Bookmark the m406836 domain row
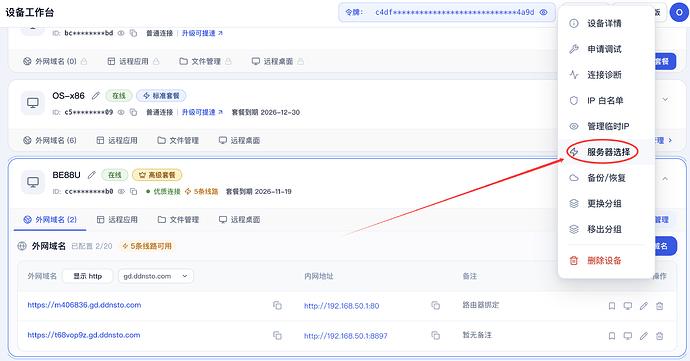 pyautogui.click(x=612, y=306)
